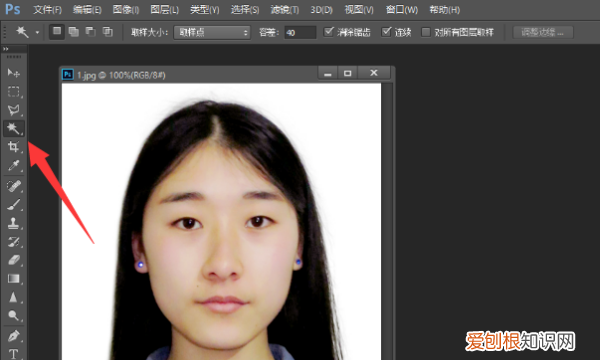600x360 pixels.
Task: Minimize the 1.jpg document window
Action: point(328,73)
